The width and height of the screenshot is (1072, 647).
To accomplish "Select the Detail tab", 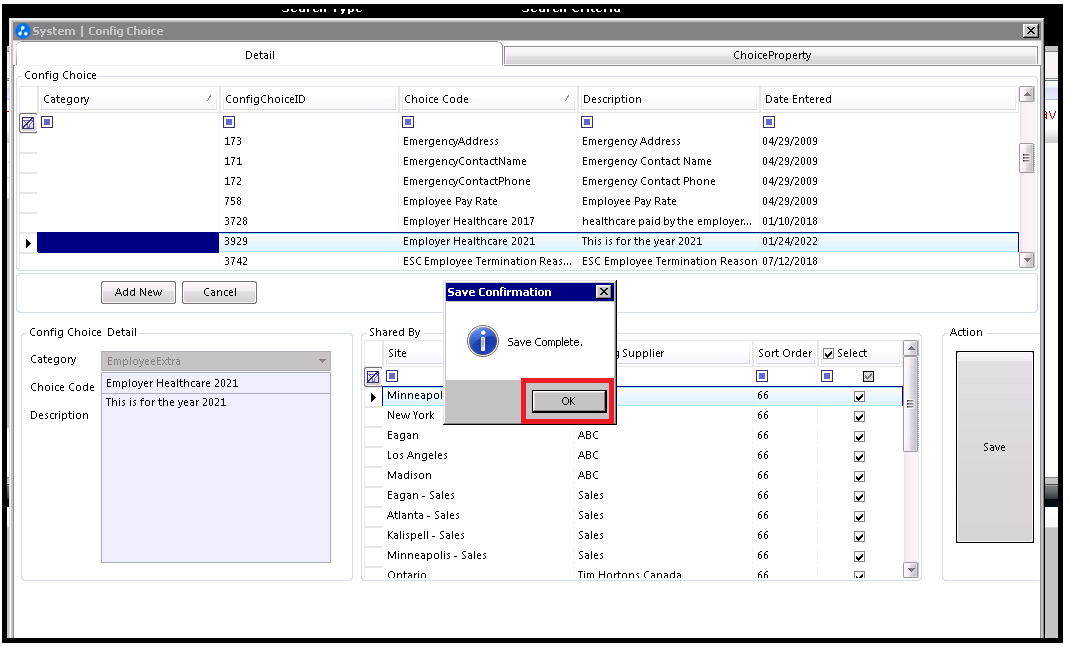I will (x=260, y=55).
